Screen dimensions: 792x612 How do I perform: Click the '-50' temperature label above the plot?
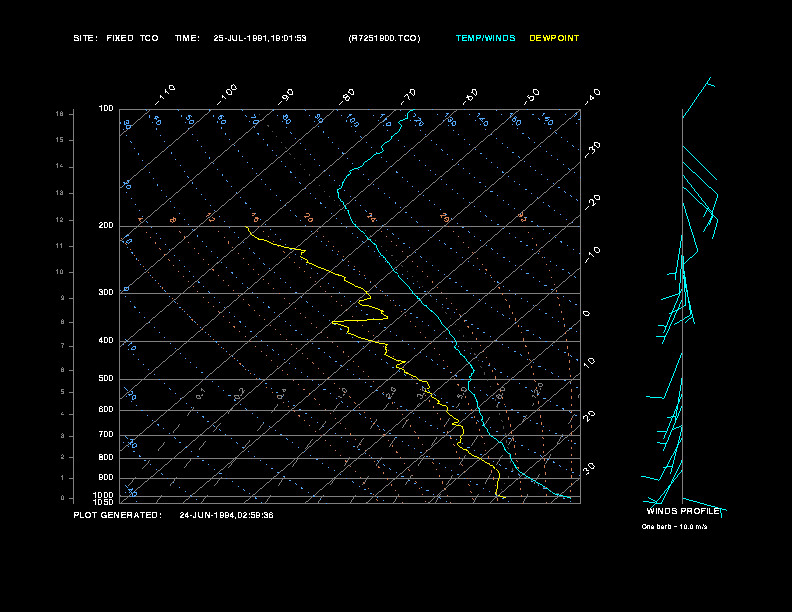[531, 97]
